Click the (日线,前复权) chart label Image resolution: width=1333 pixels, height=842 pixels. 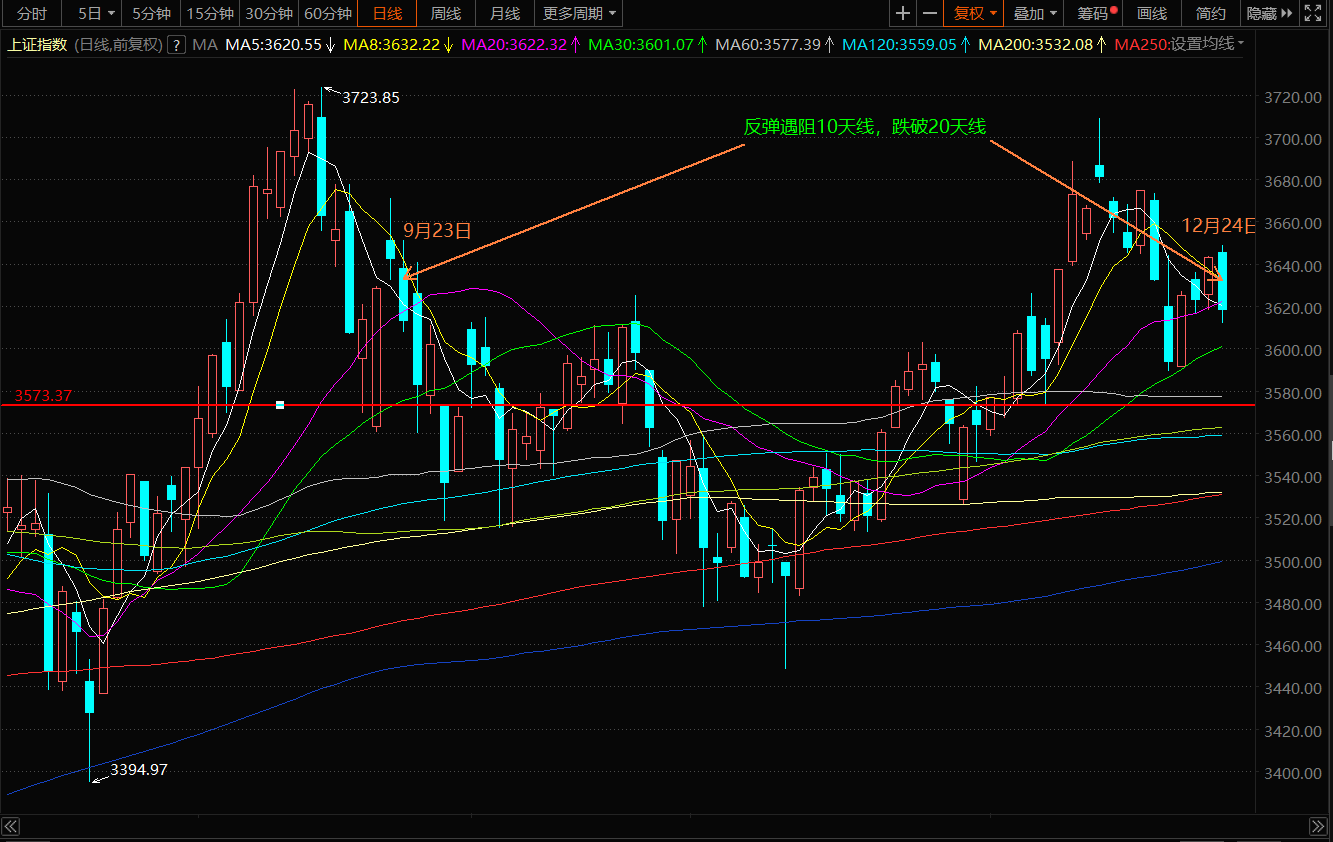[x=119, y=45]
